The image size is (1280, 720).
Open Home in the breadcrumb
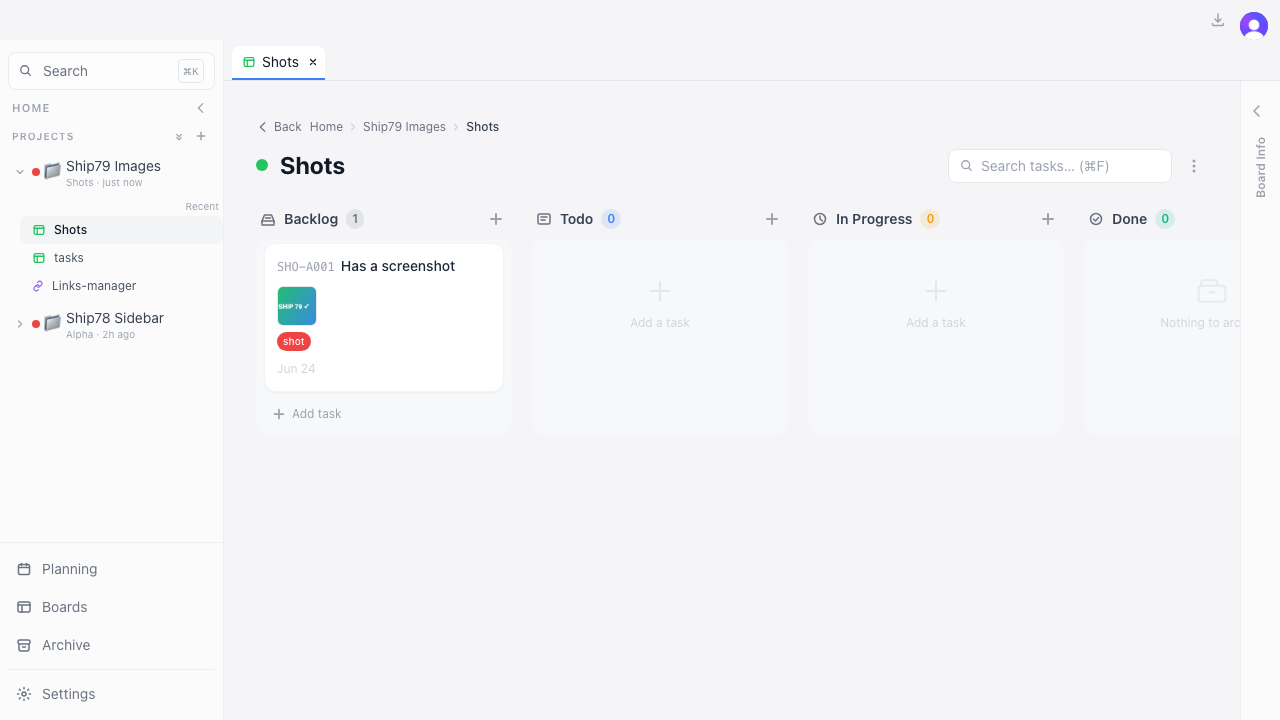click(326, 127)
